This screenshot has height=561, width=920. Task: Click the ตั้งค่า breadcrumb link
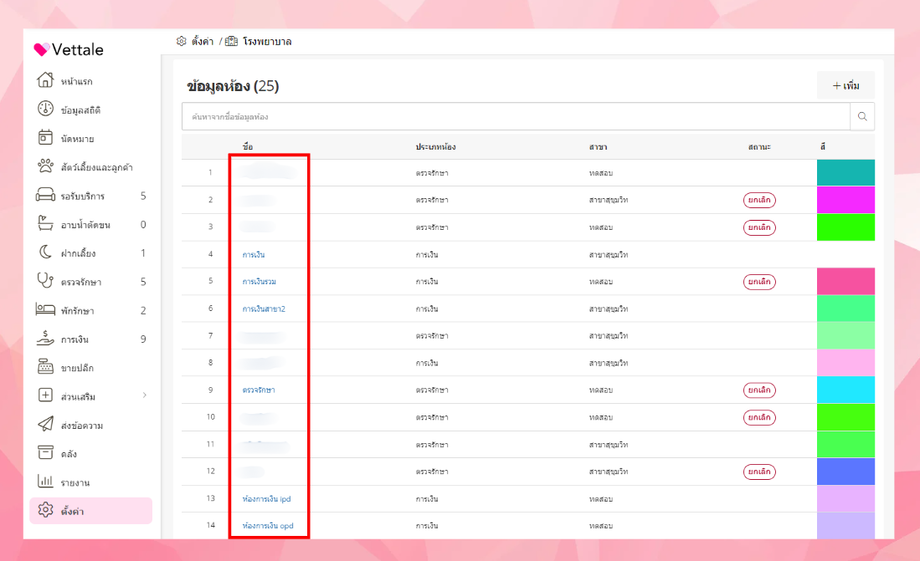(x=202, y=42)
